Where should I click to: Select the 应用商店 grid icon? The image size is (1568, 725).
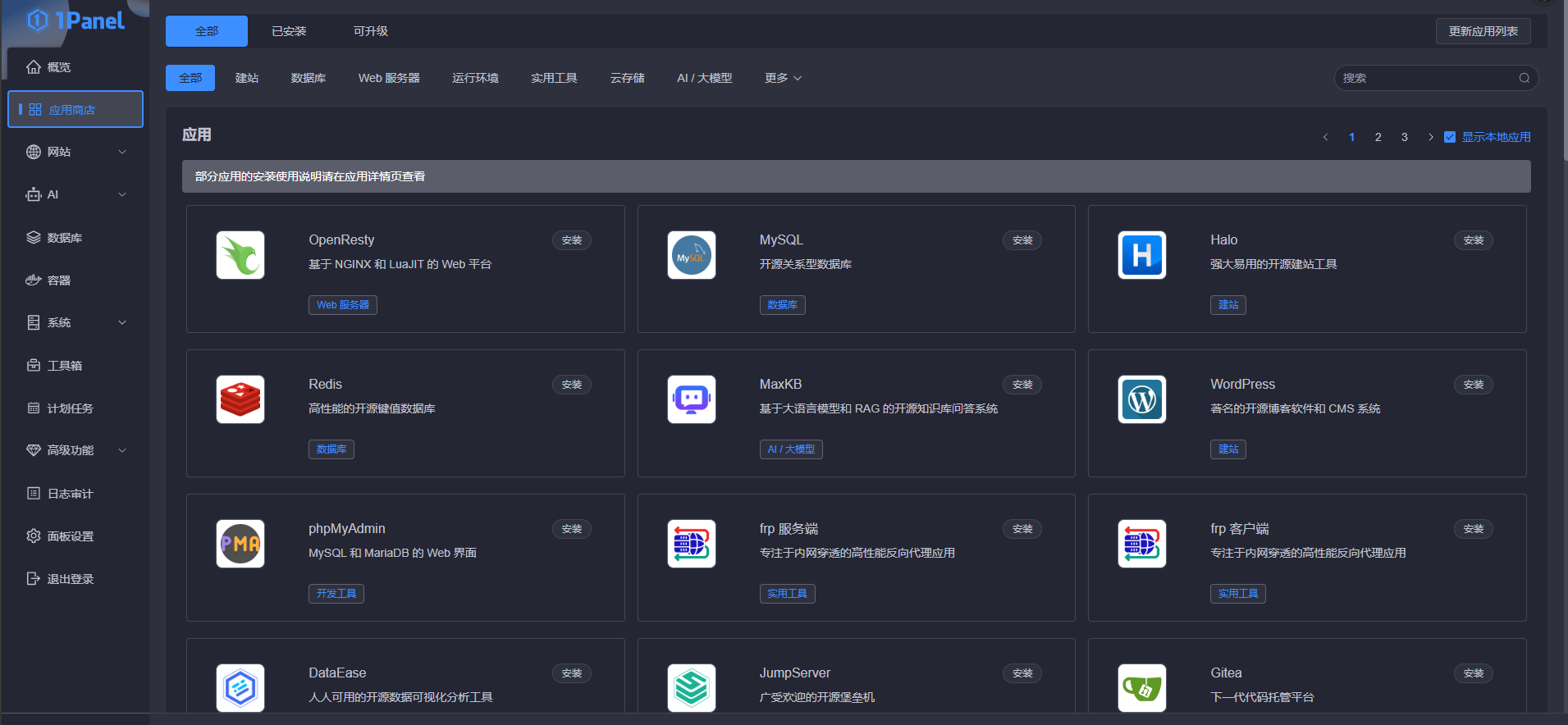tap(35, 109)
